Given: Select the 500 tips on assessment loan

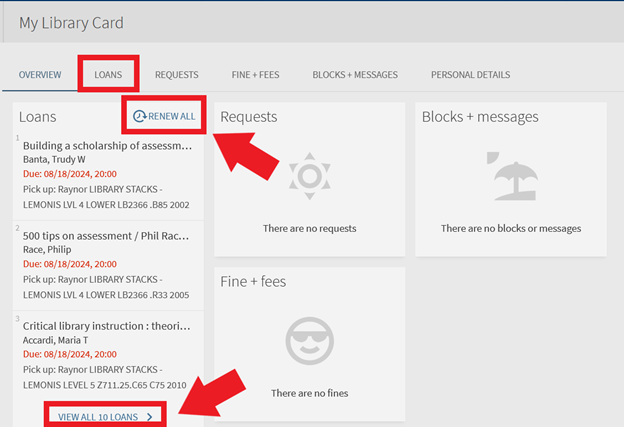Looking at the screenshot, I should pyautogui.click(x=106, y=234).
